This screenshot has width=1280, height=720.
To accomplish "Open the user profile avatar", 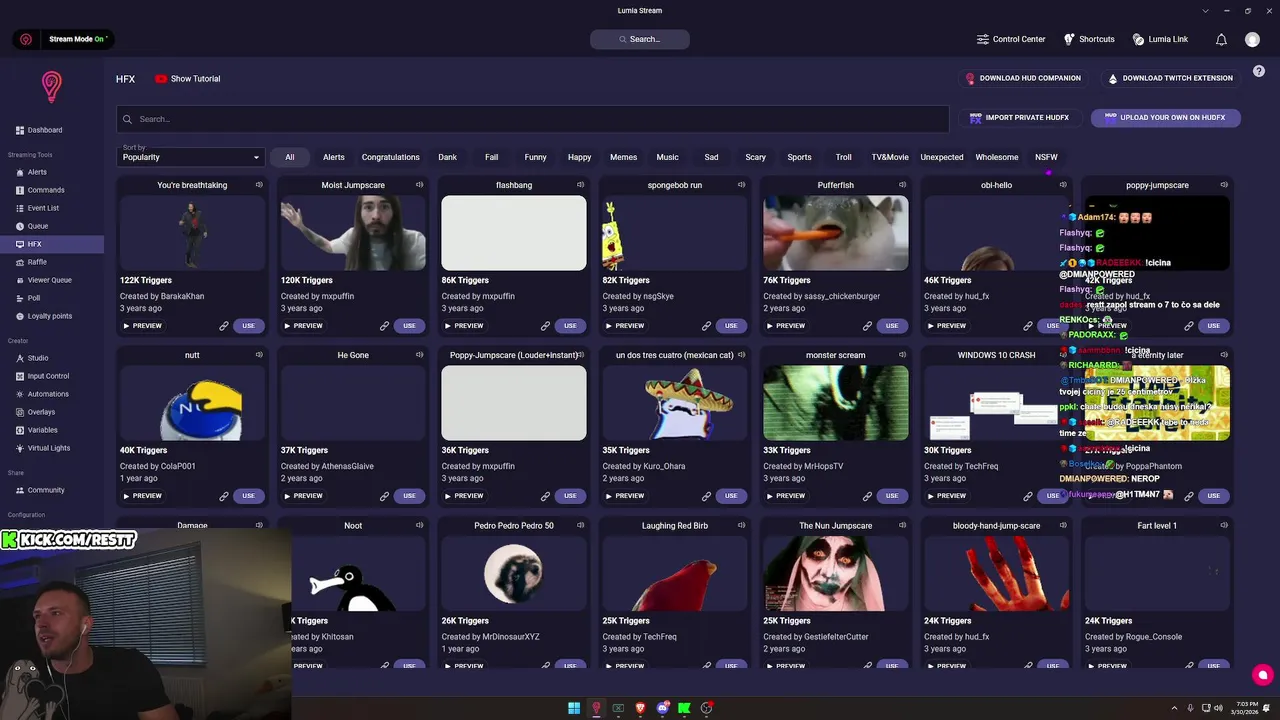I will coord(1252,39).
